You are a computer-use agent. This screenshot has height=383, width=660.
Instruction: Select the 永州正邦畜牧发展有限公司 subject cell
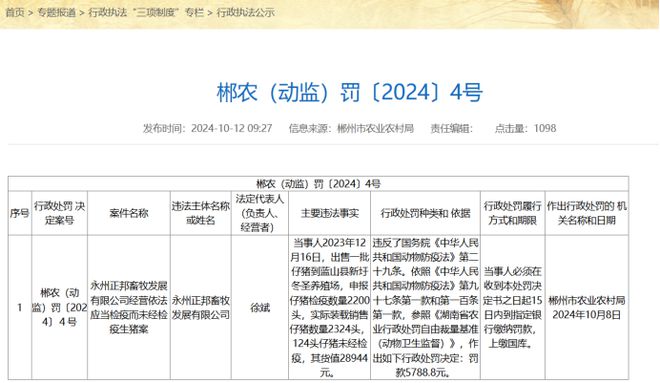(201, 308)
